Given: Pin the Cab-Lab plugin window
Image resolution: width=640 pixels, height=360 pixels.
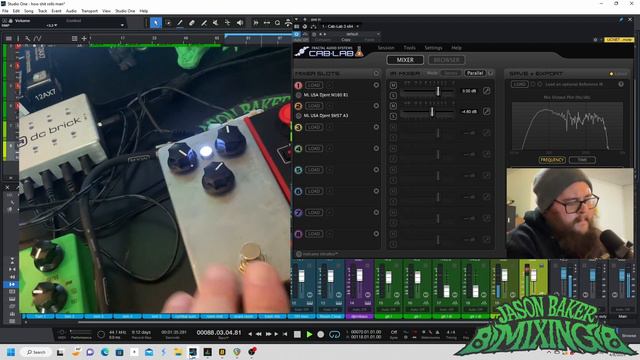Looking at the screenshot, I should (621, 20).
